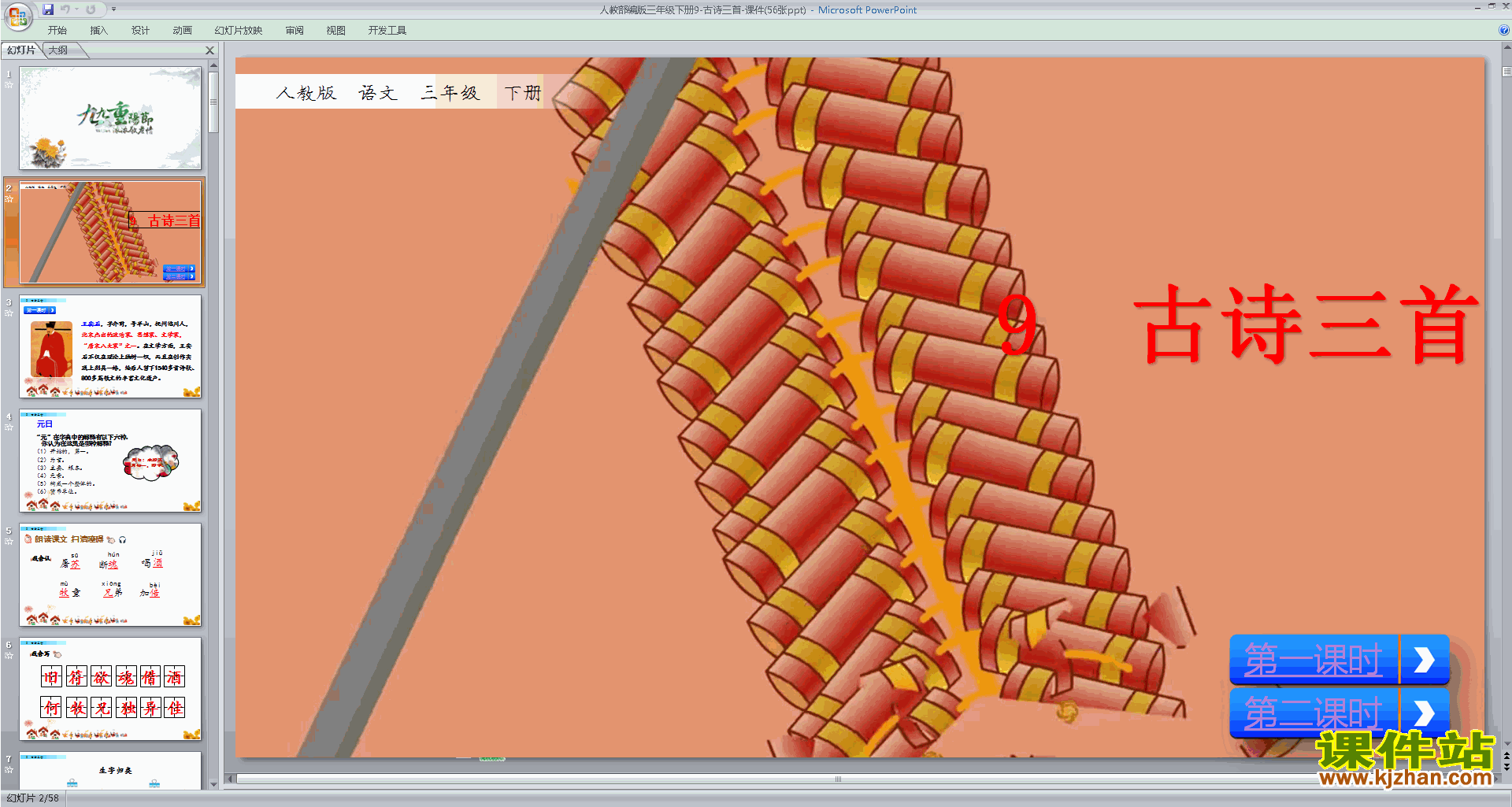The width and height of the screenshot is (1512, 807).
Task: Click the Undo icon in quick access toolbar
Action: (65, 9)
